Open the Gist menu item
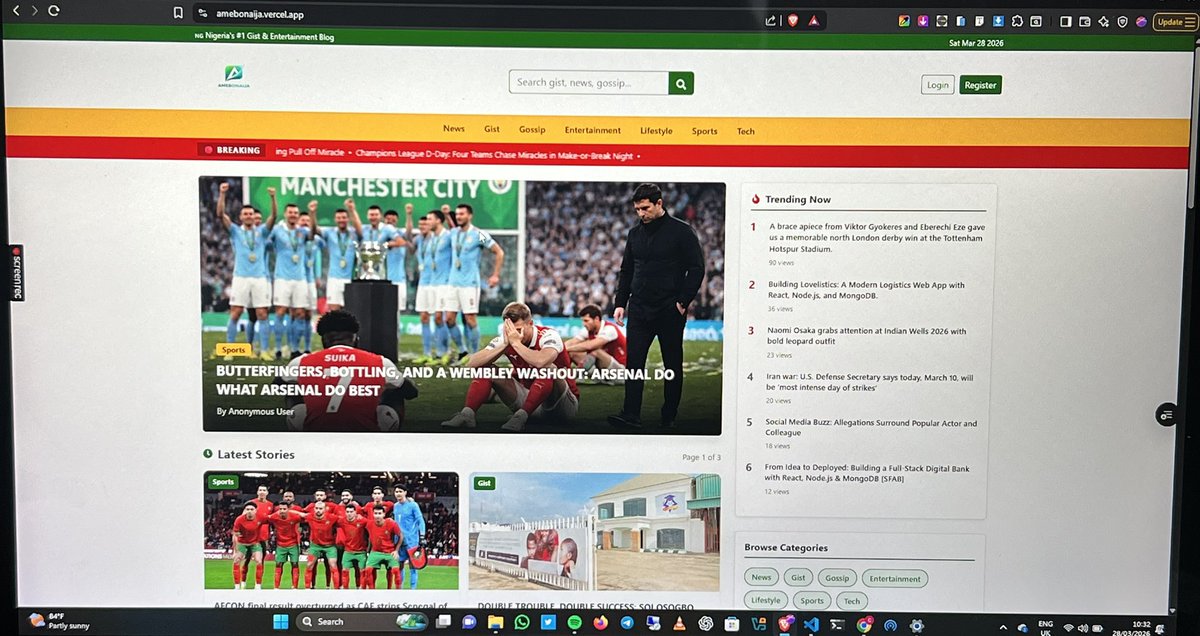 click(492, 129)
